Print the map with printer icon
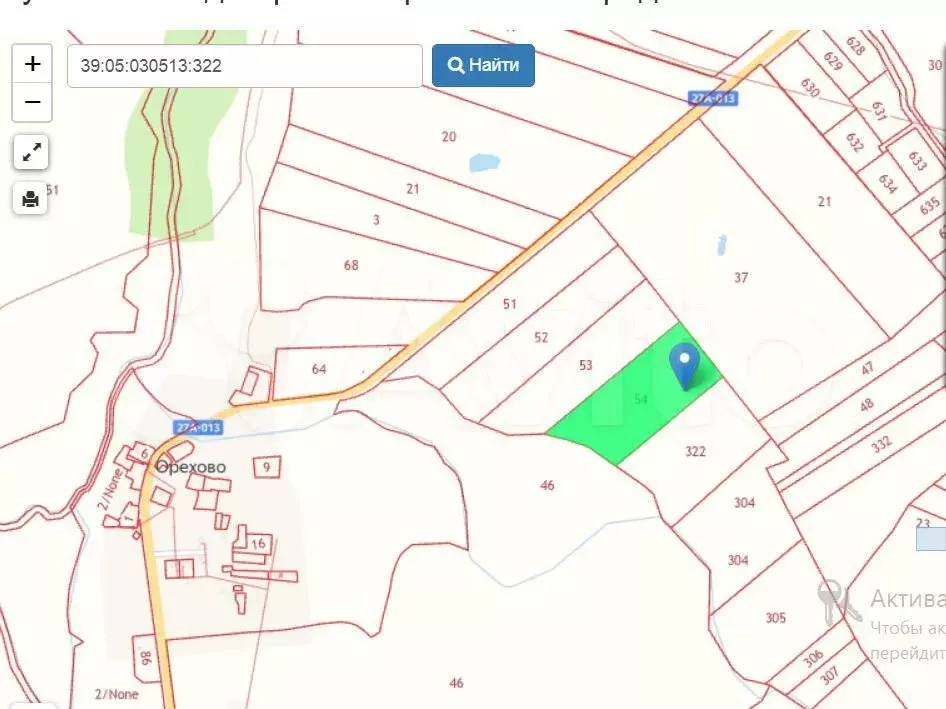Viewport: 946px width, 709px height. tap(32, 198)
